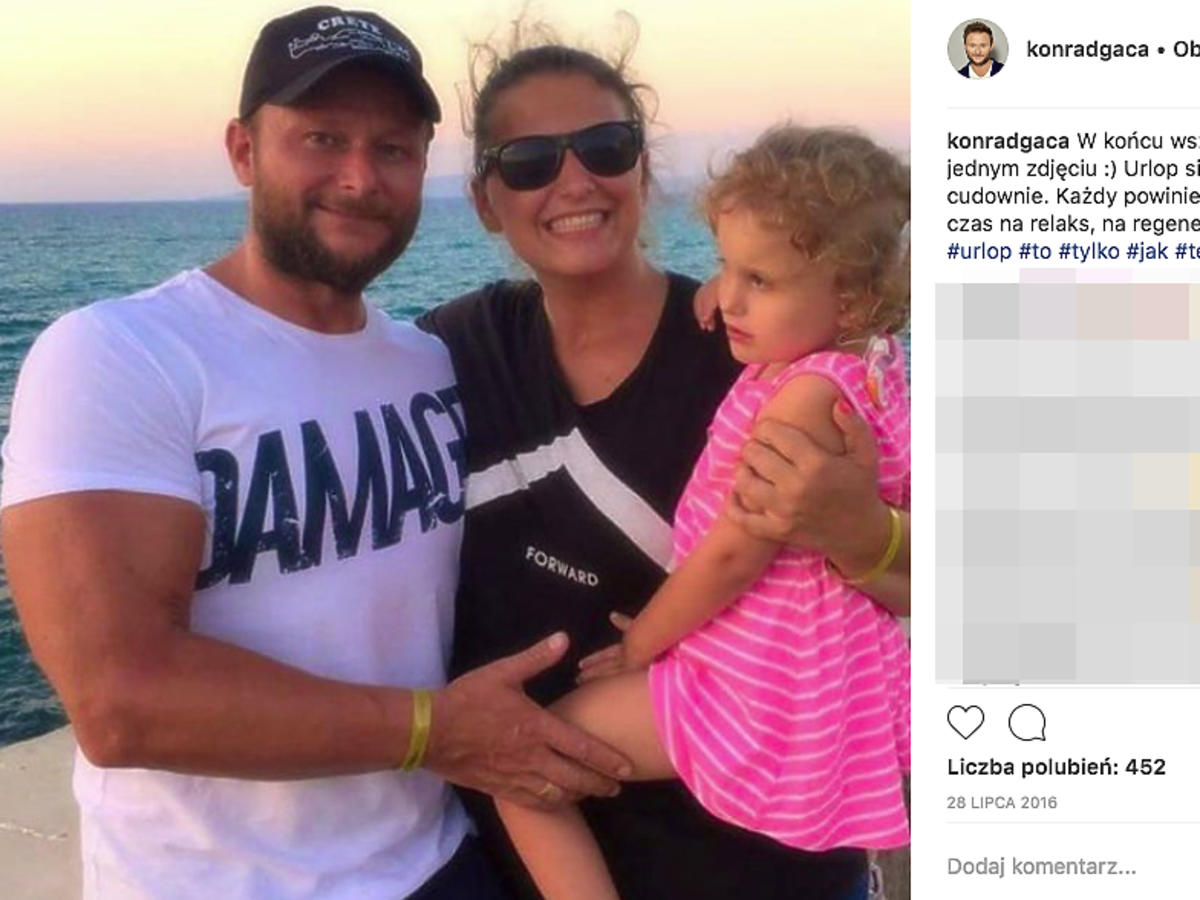Open the 28 LIPCA 2016 post date link

(1002, 803)
